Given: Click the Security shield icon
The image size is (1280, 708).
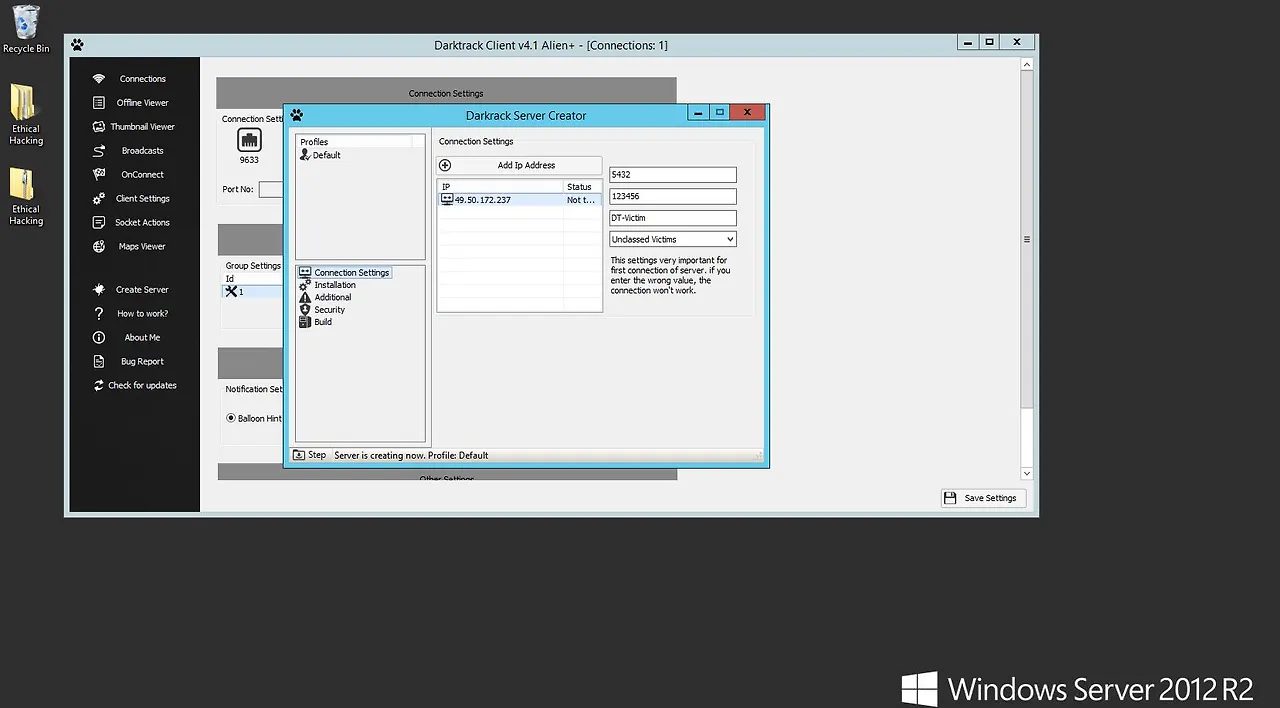Looking at the screenshot, I should 305,310.
